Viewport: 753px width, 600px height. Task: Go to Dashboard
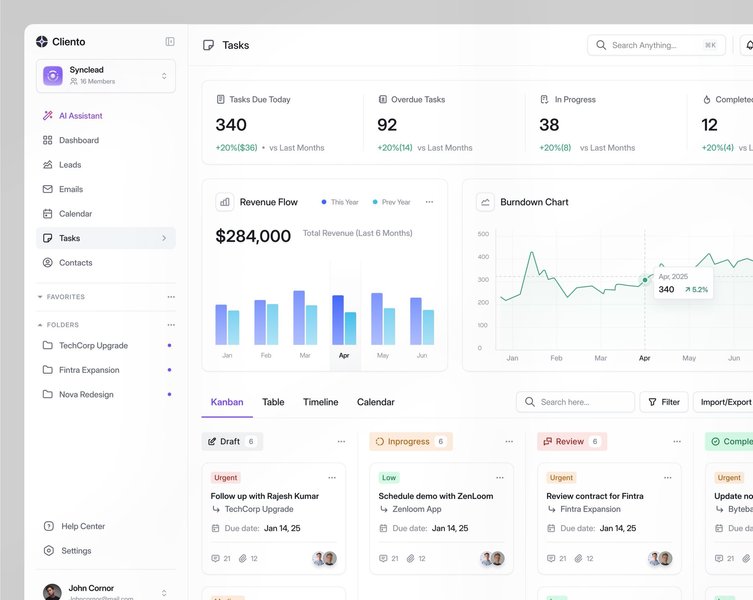(x=71, y=140)
